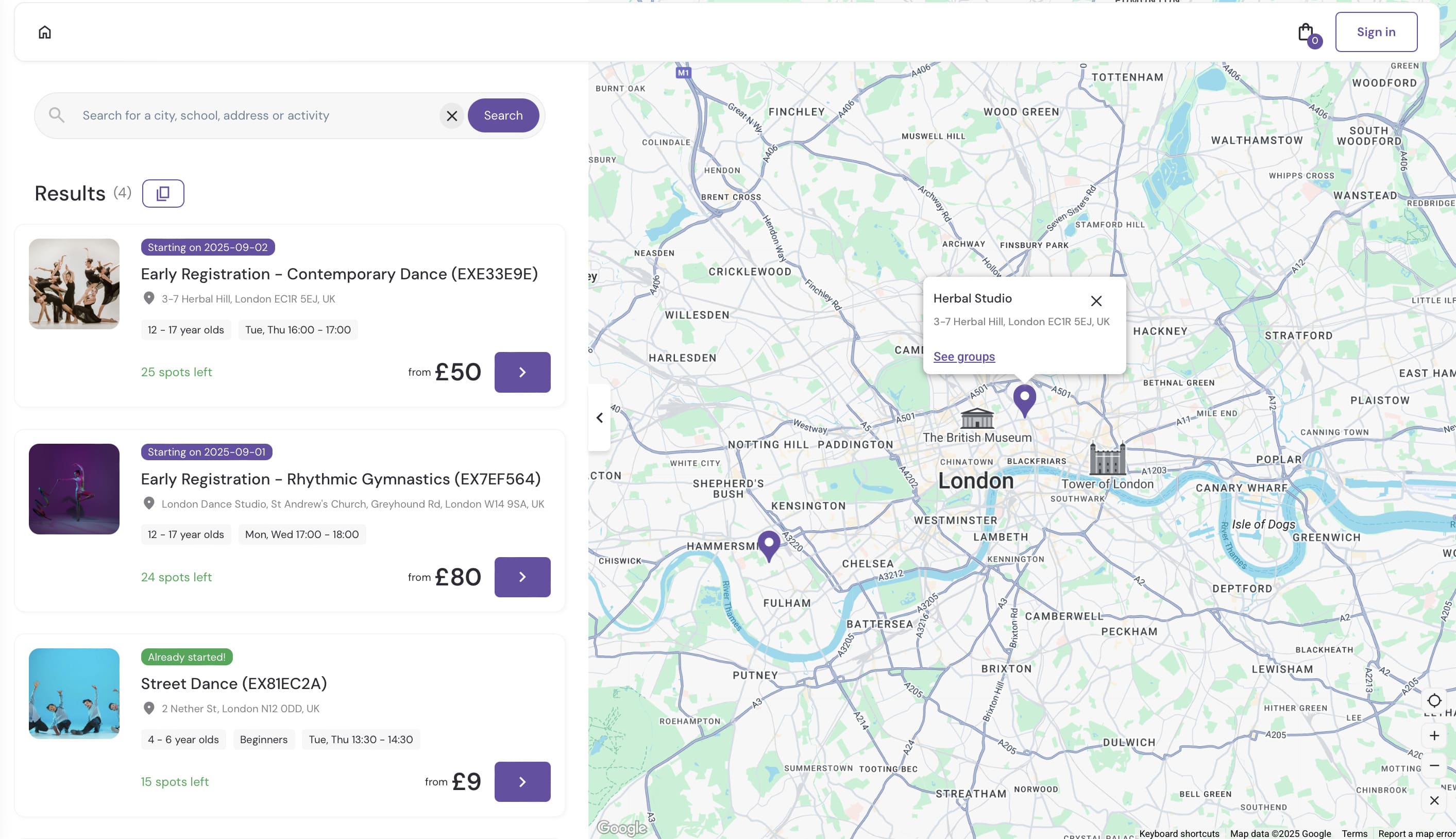This screenshot has width=1456, height=839.
Task: Click Report a map error link
Action: pyautogui.click(x=1416, y=834)
